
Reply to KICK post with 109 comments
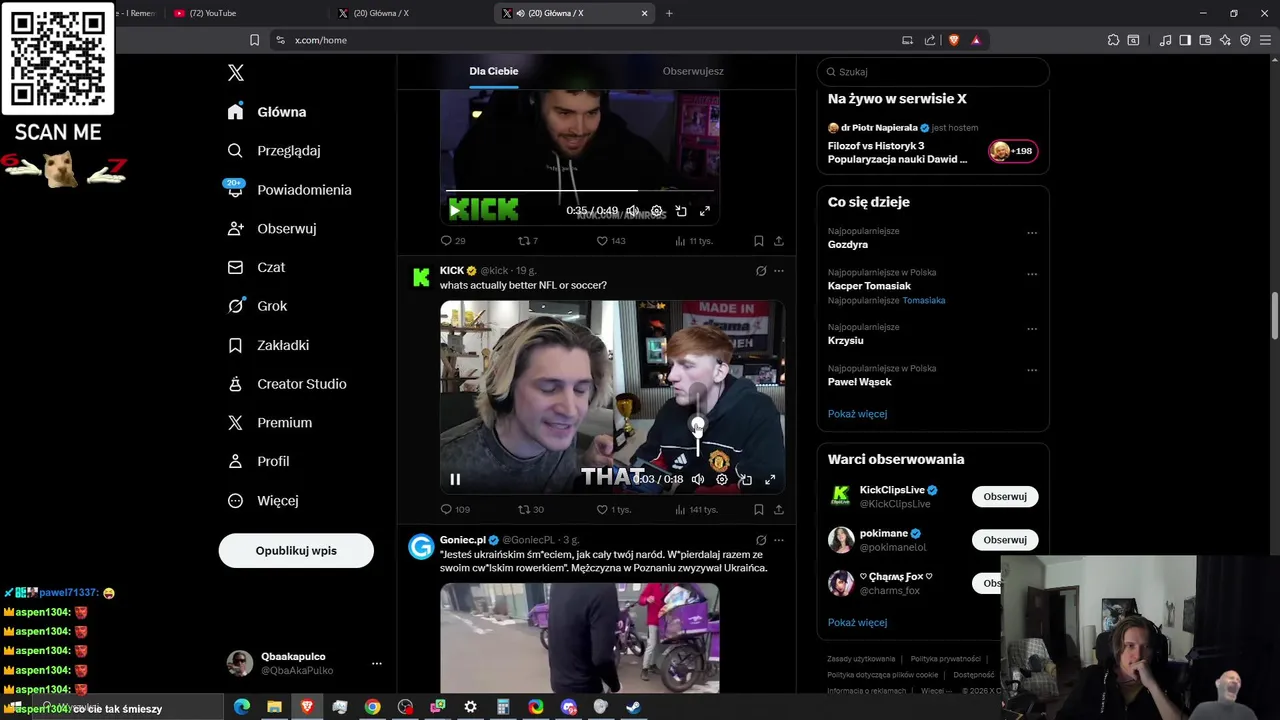click(455, 510)
